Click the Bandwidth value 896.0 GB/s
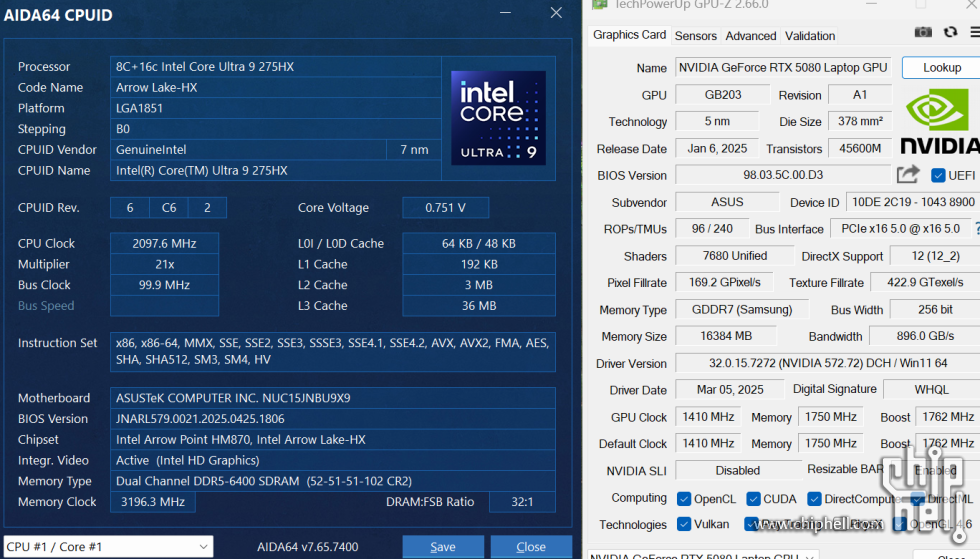 [925, 336]
